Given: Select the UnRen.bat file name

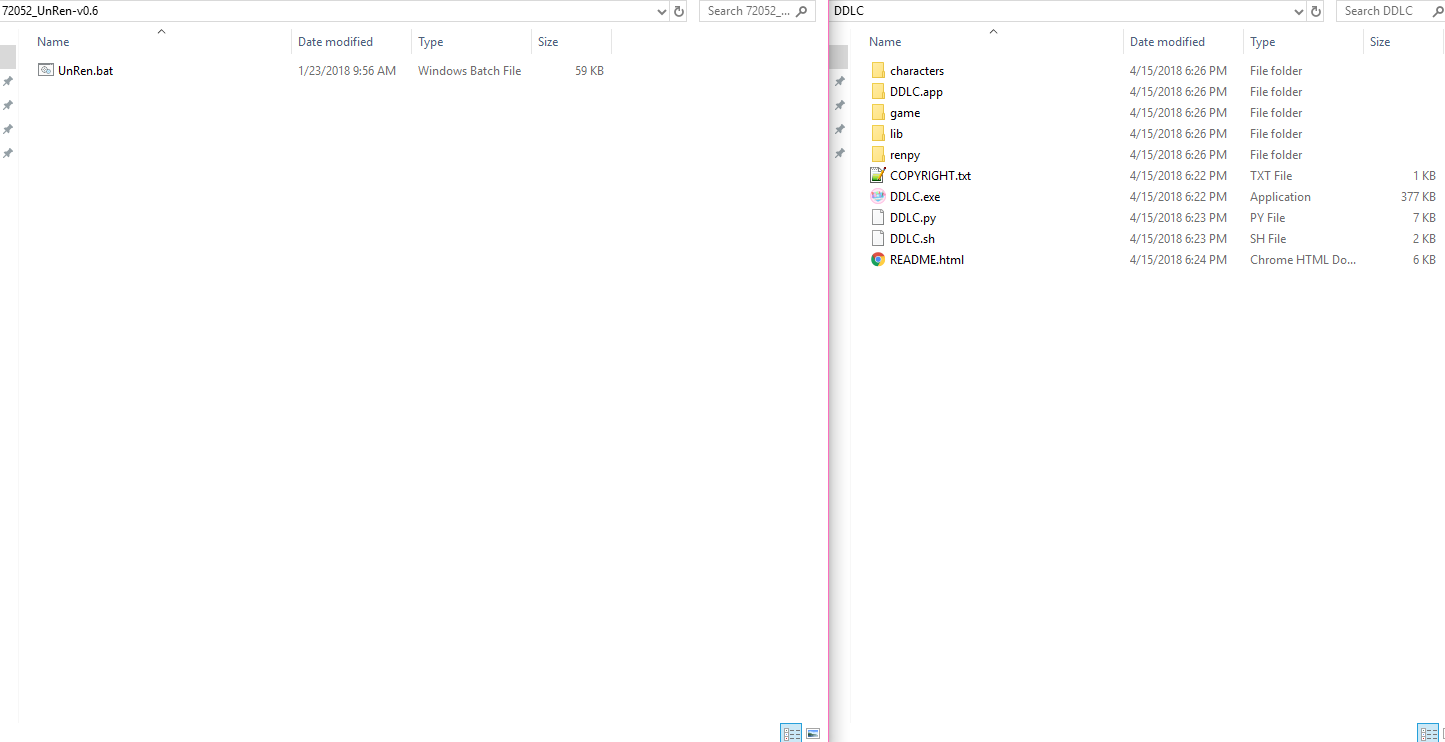Looking at the screenshot, I should click(85, 71).
